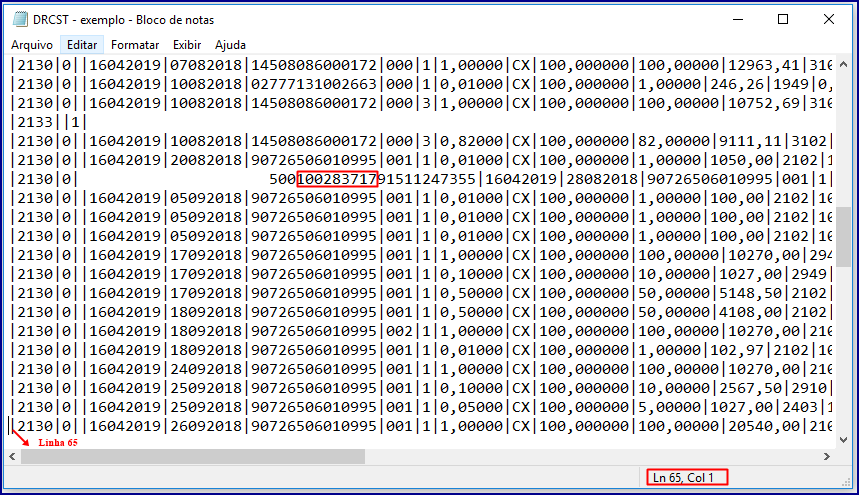The width and height of the screenshot is (859, 495).
Task: Click the value 9111,11
Action: click(x=750, y=141)
